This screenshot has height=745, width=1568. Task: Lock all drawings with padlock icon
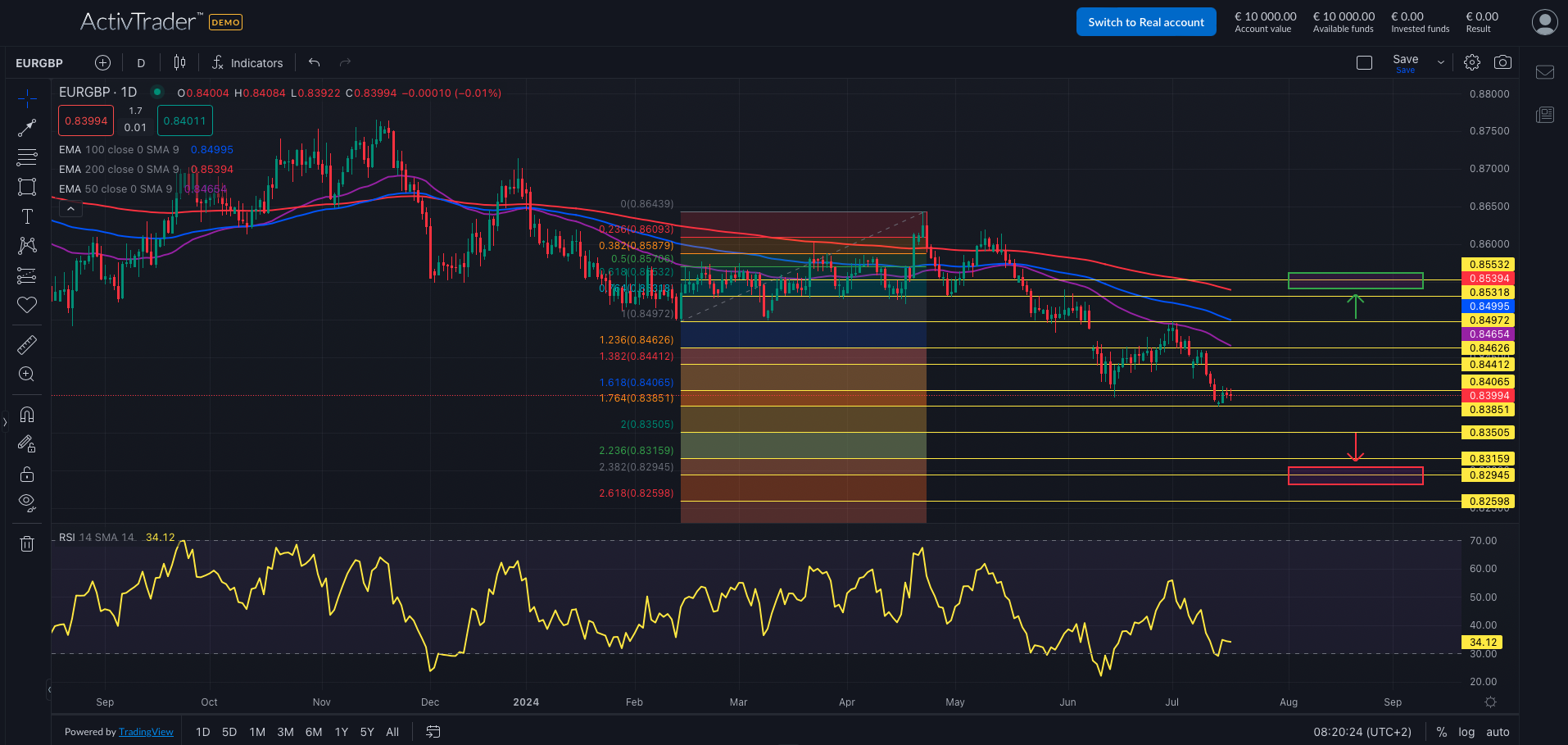point(27,474)
